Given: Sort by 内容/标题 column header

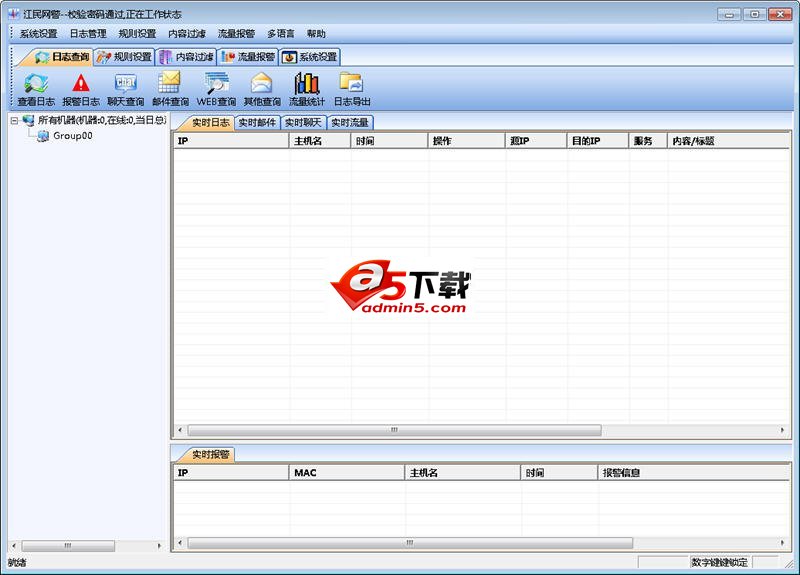Looking at the screenshot, I should coord(729,141).
